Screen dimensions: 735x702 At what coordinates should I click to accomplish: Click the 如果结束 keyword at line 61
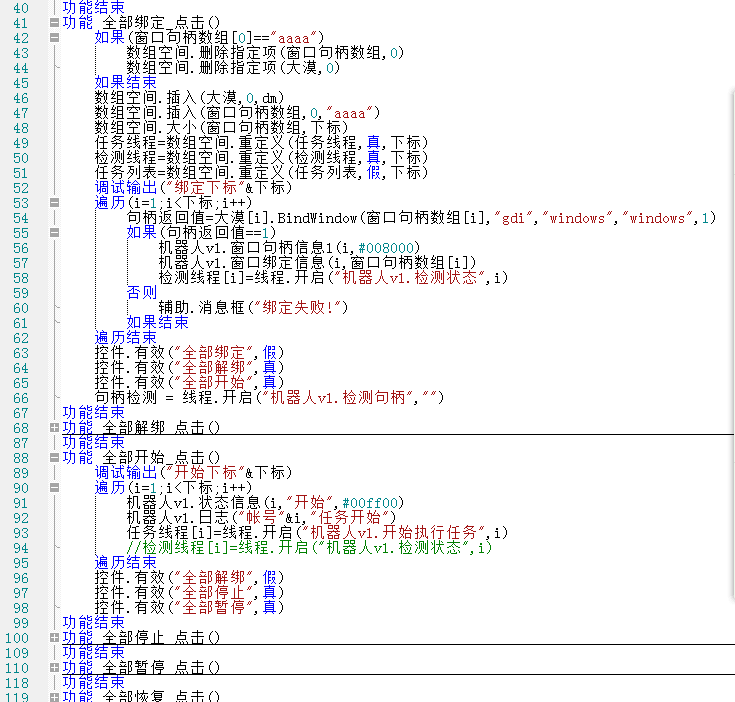[x=158, y=323]
